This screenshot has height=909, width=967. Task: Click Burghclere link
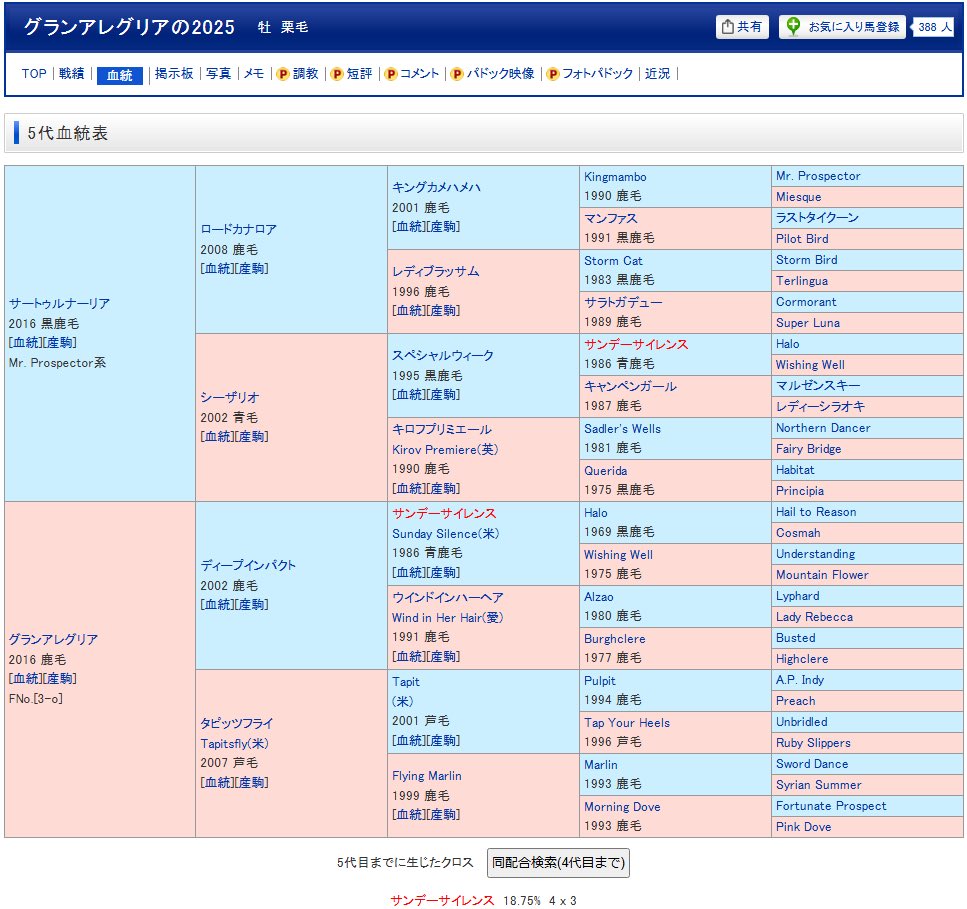615,638
